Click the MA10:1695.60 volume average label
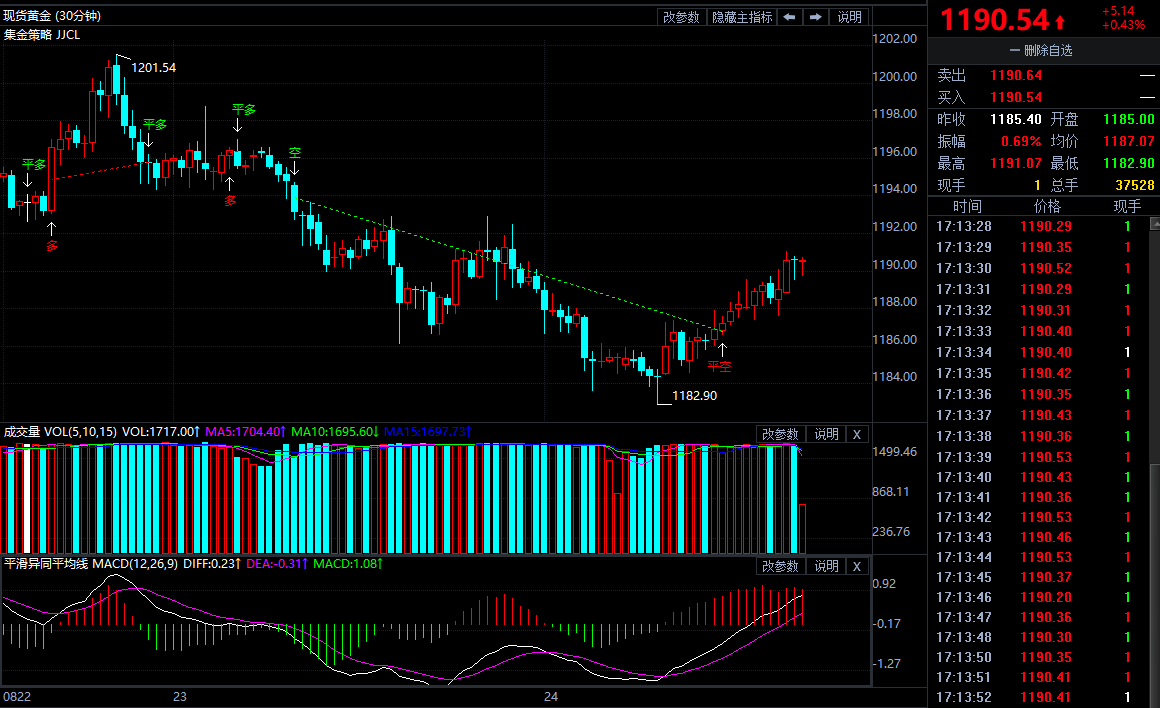1160x708 pixels. (x=335, y=431)
